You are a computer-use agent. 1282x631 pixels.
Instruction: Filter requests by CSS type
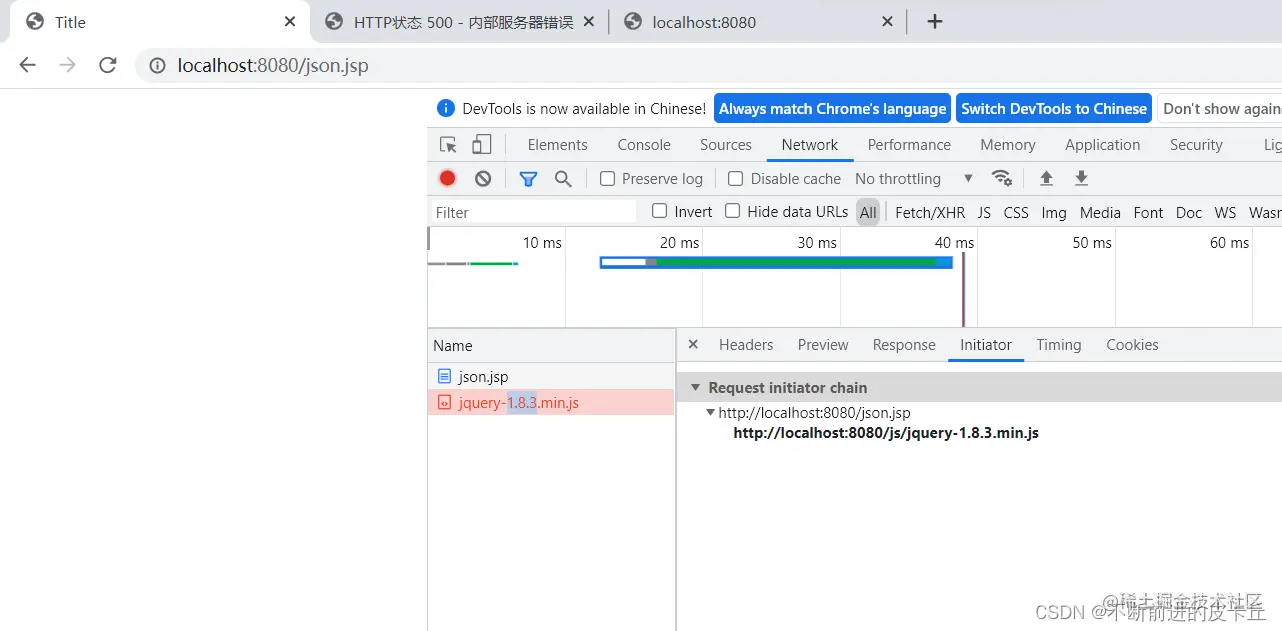point(1016,212)
